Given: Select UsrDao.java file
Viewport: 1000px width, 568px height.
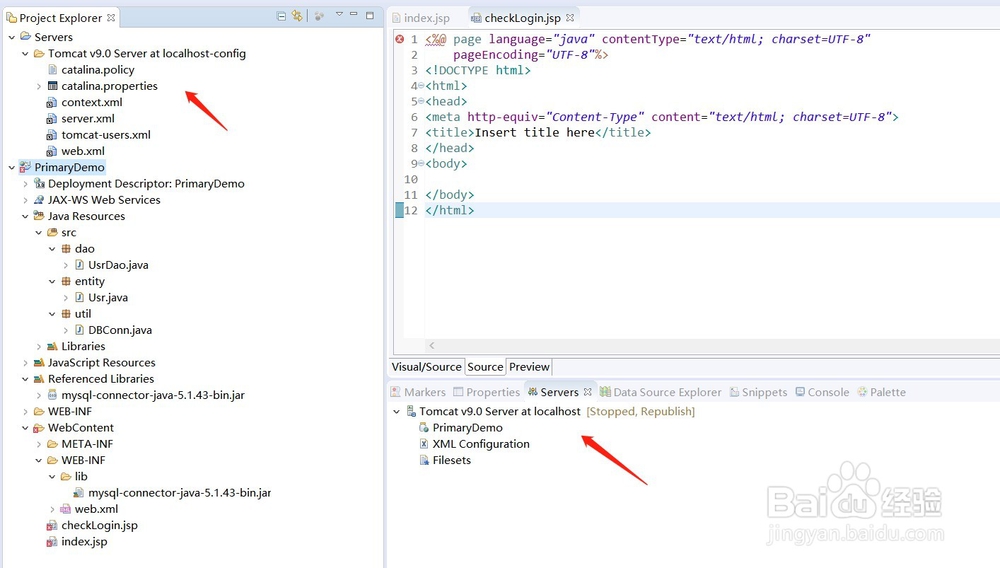Looking at the screenshot, I should (118, 265).
